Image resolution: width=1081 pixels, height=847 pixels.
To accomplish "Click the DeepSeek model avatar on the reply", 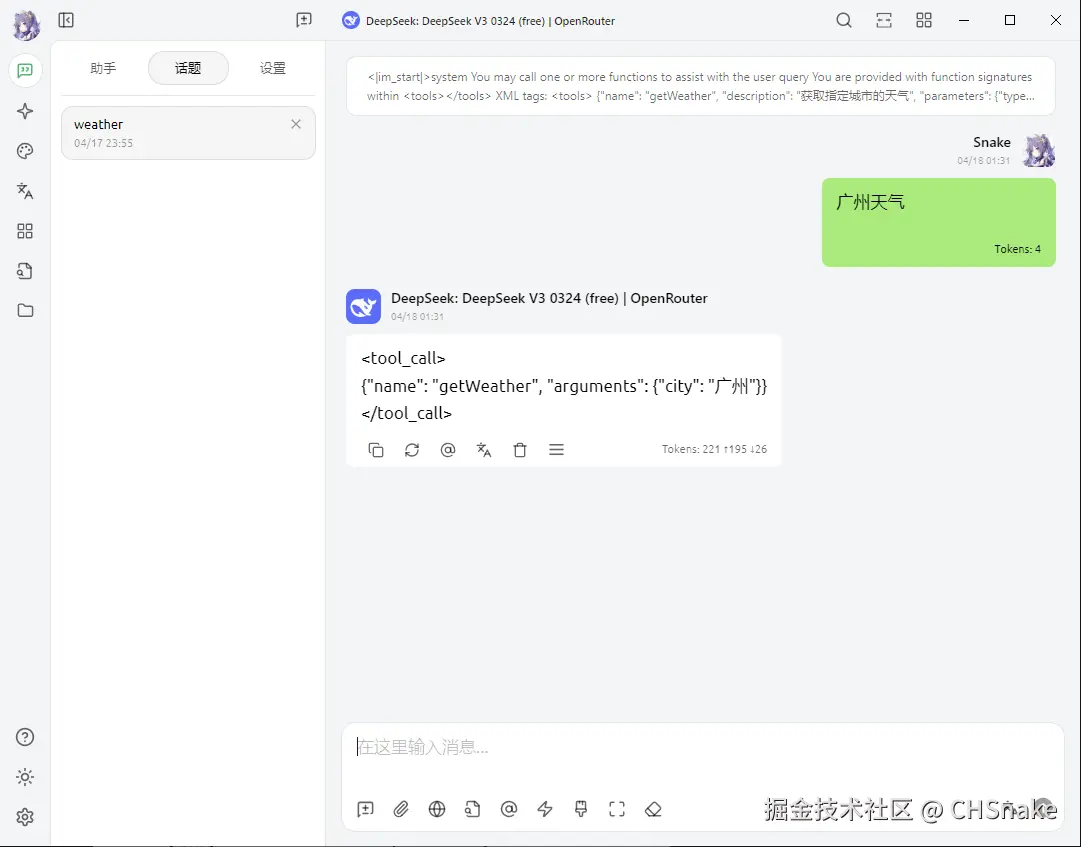I will 363,307.
